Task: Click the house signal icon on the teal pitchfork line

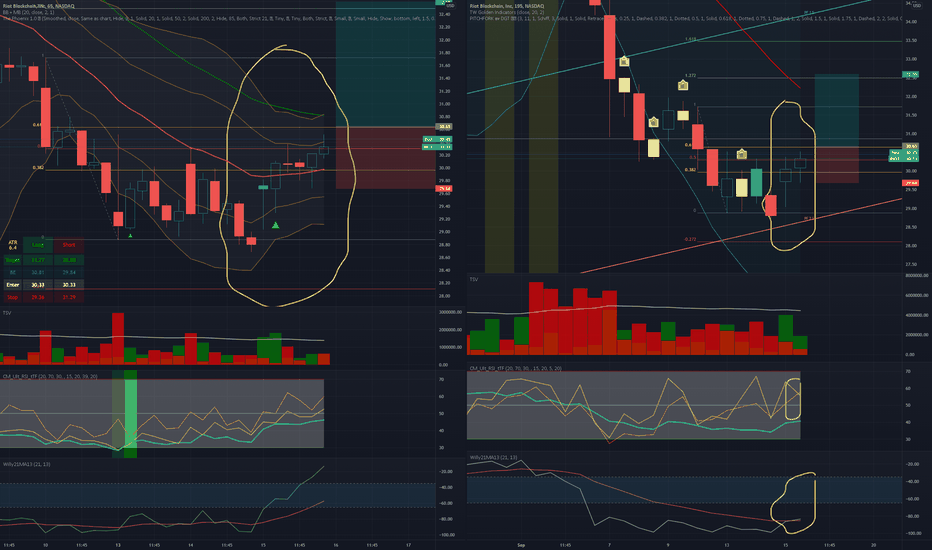Action: click(x=624, y=61)
